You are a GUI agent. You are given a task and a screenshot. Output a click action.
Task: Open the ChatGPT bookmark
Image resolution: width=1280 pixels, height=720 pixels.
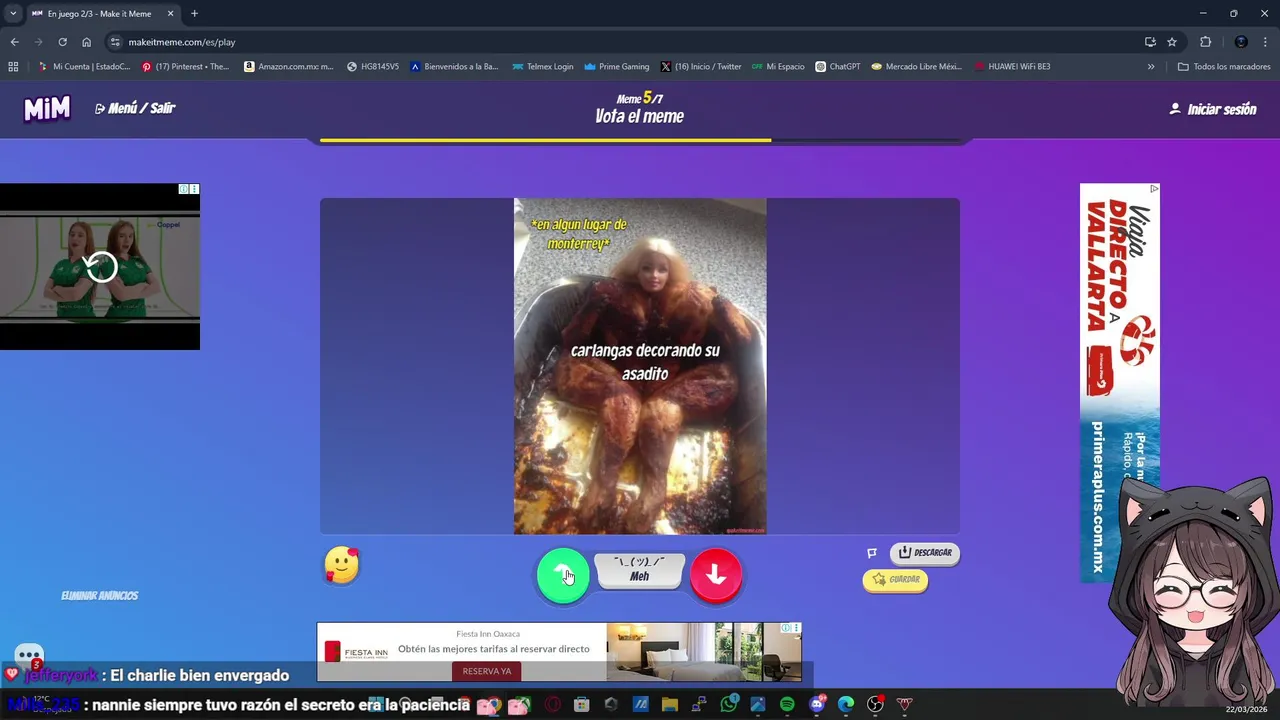coord(838,67)
